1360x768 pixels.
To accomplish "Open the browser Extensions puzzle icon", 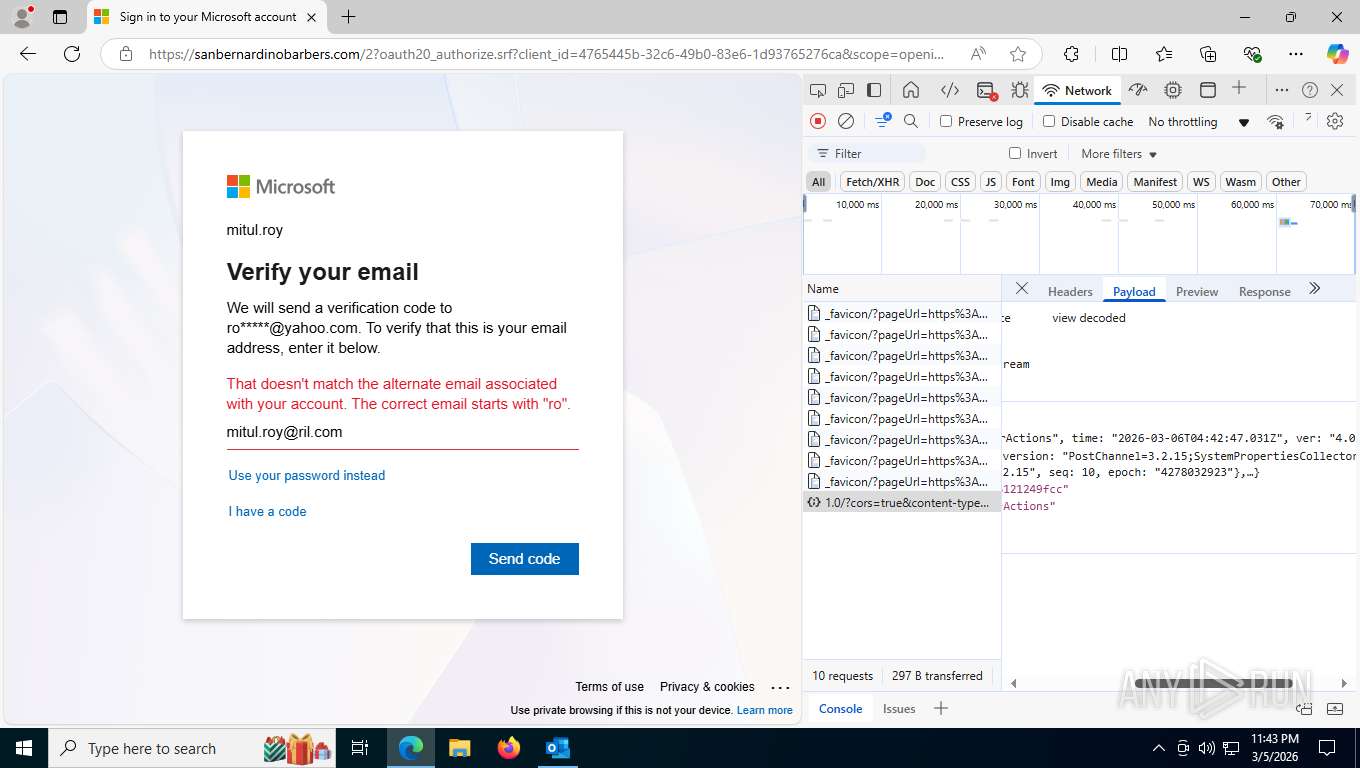I will pyautogui.click(x=1071, y=54).
